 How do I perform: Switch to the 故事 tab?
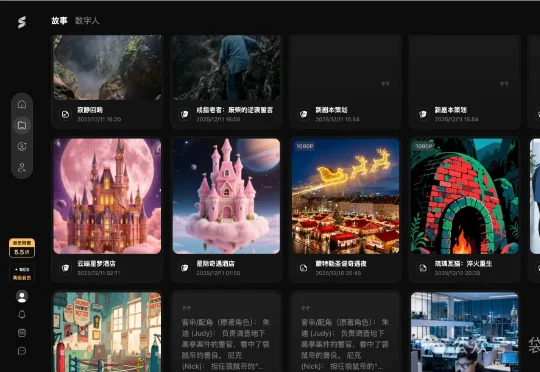[x=59, y=21]
